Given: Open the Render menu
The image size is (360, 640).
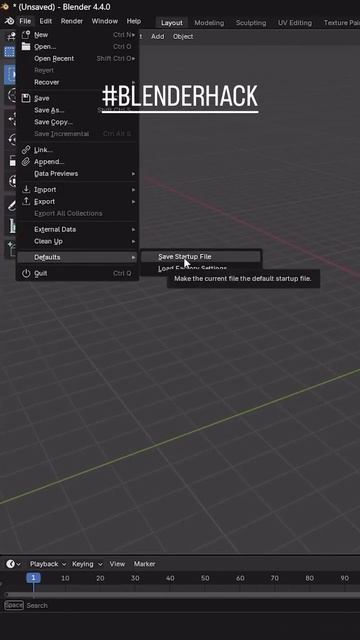Looking at the screenshot, I should 72,21.
